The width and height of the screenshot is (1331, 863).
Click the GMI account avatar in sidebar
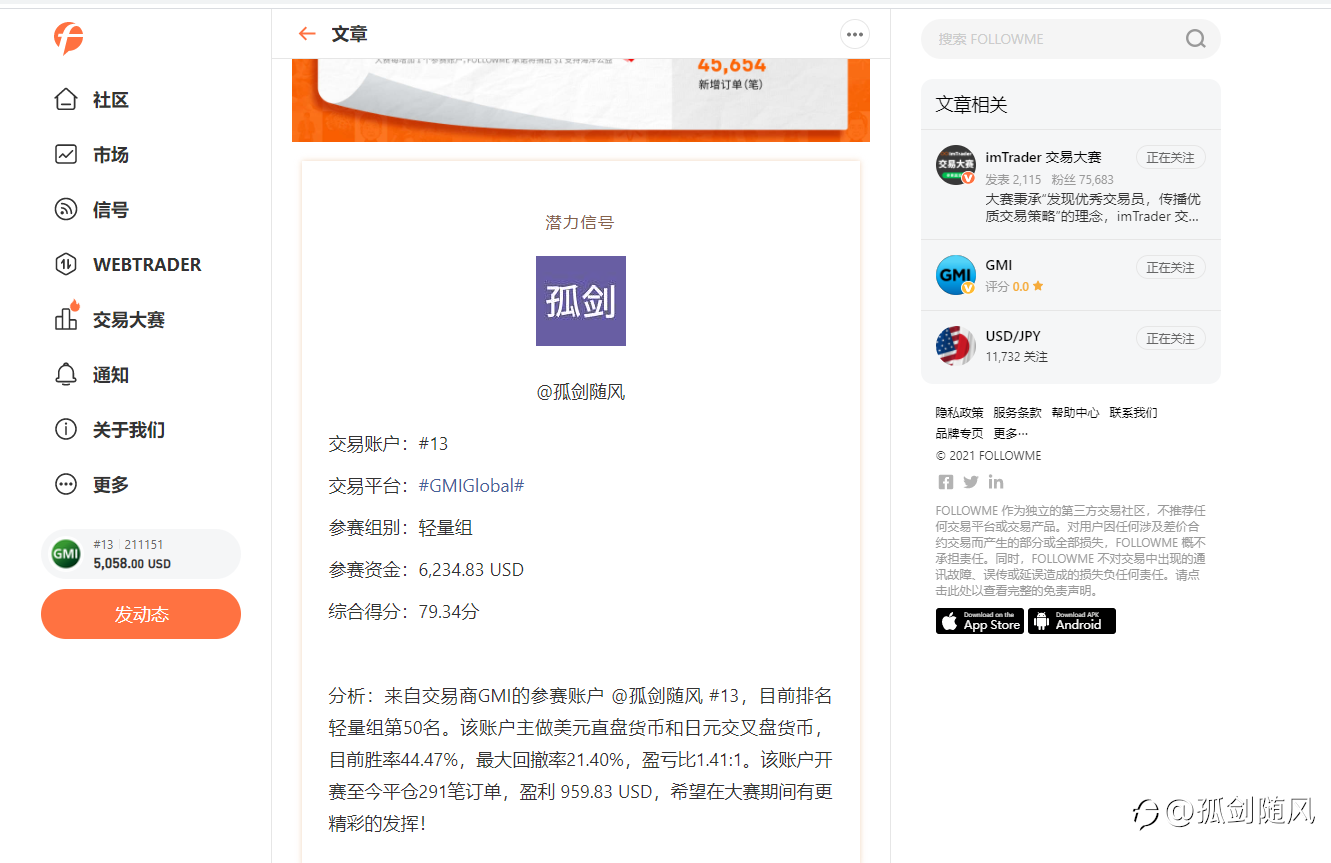[x=66, y=554]
